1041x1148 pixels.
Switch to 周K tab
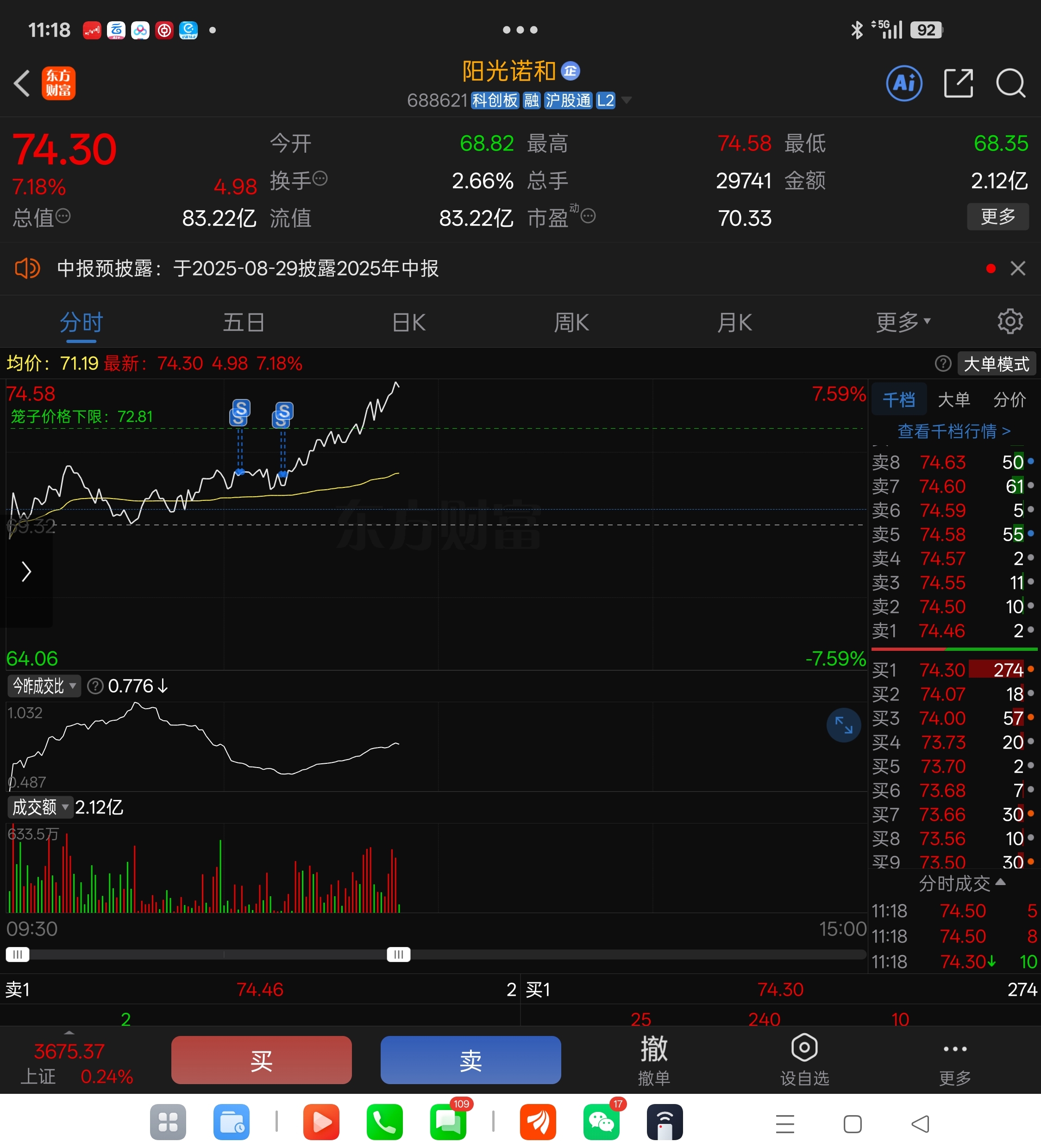571,322
